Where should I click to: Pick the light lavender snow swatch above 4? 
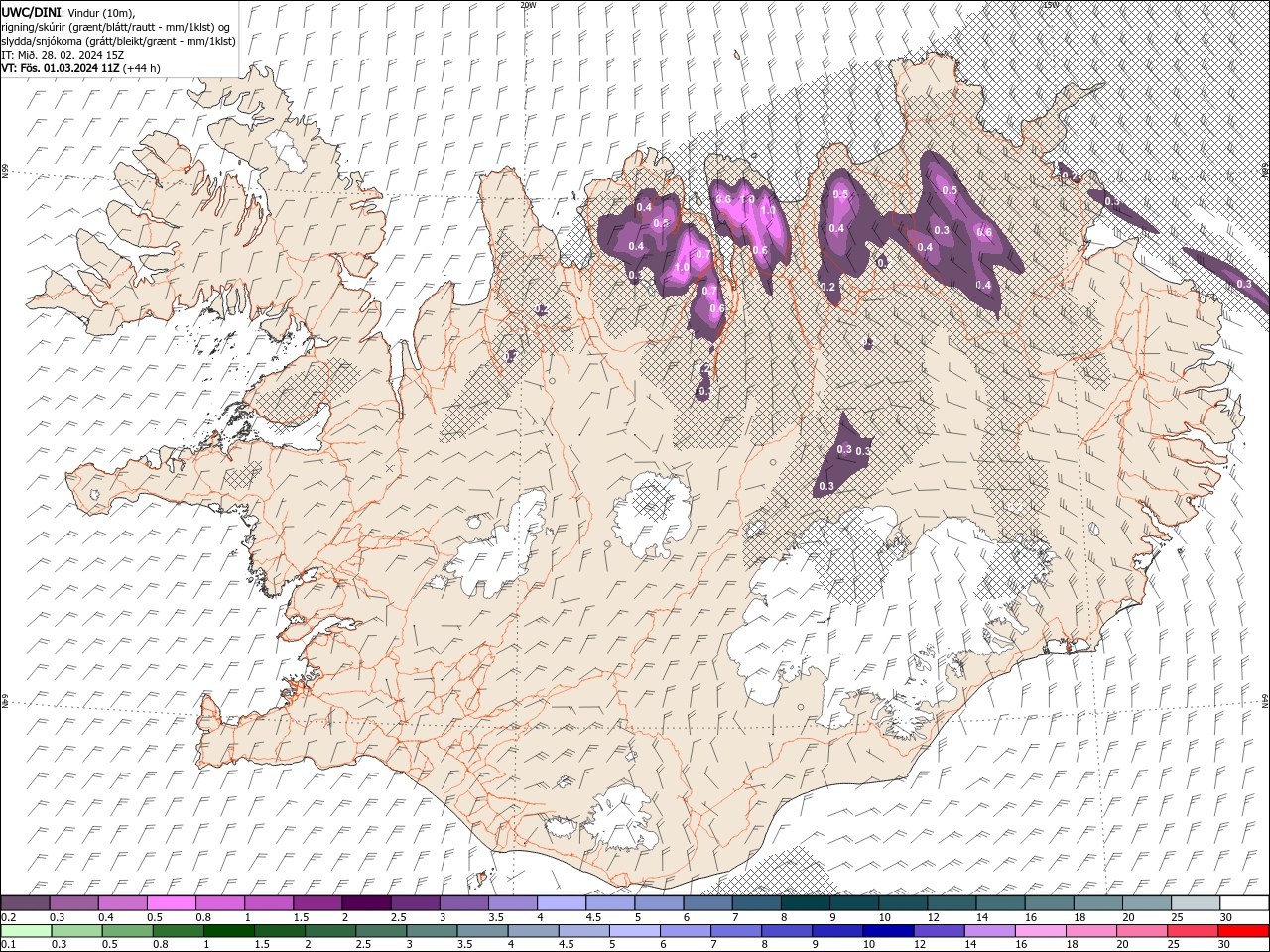coord(562,903)
